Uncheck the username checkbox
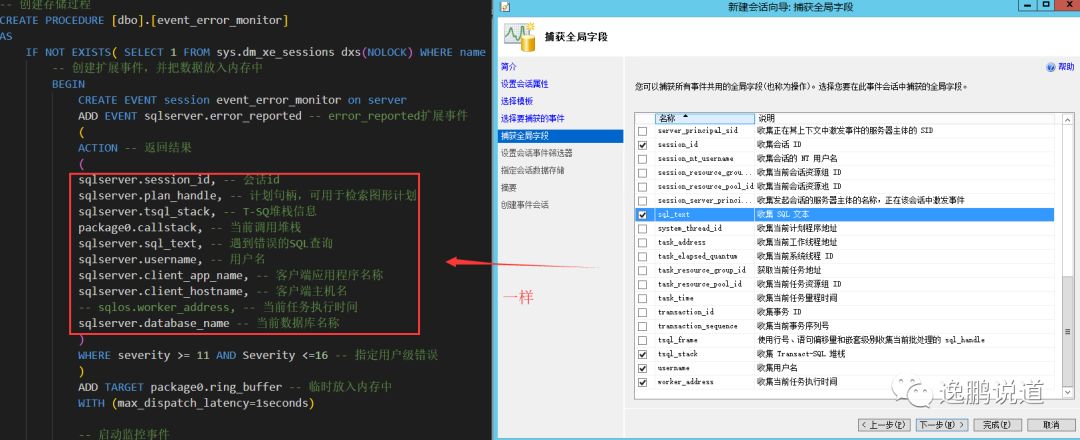Viewport: 1080px width, 440px height. [x=643, y=368]
